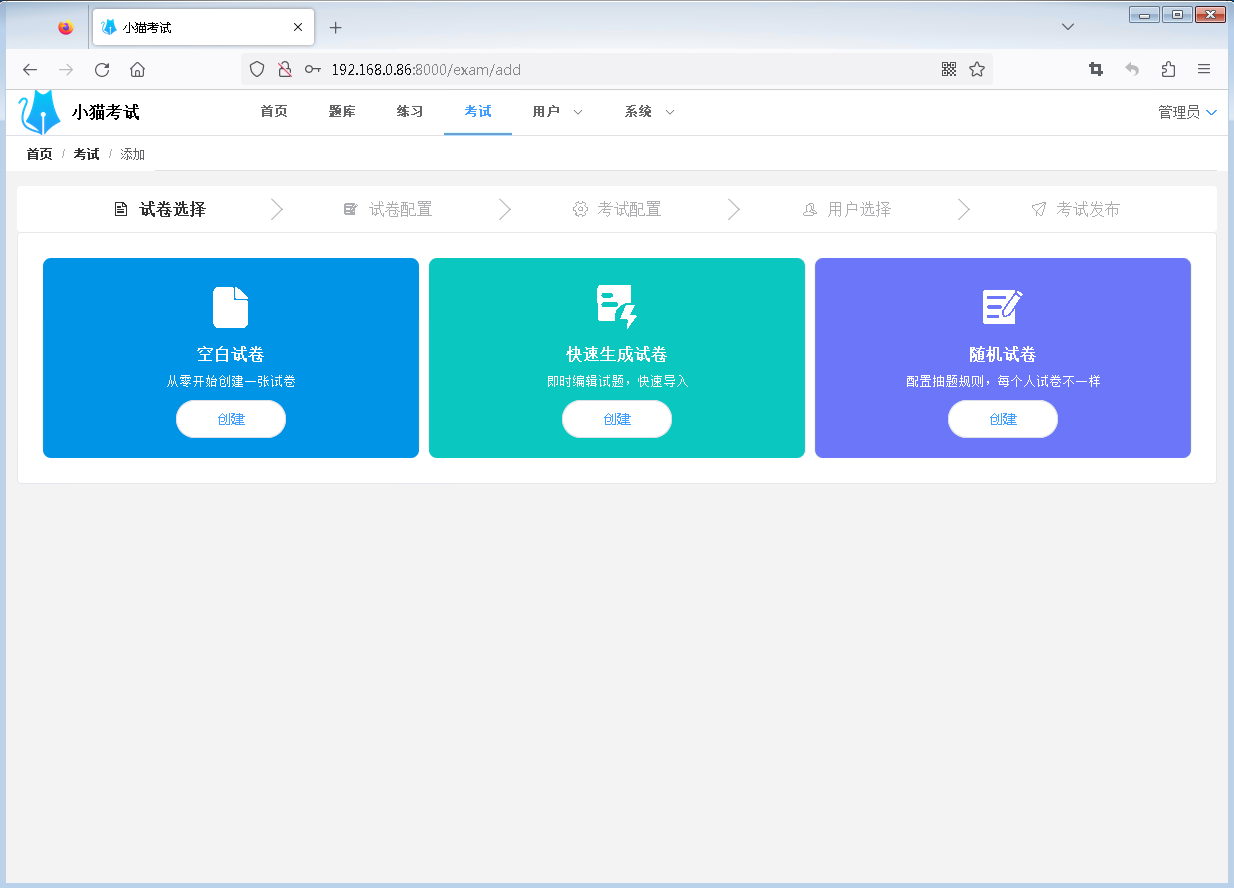
Task: Click the quick generate paper lightning icon
Action: (x=616, y=306)
